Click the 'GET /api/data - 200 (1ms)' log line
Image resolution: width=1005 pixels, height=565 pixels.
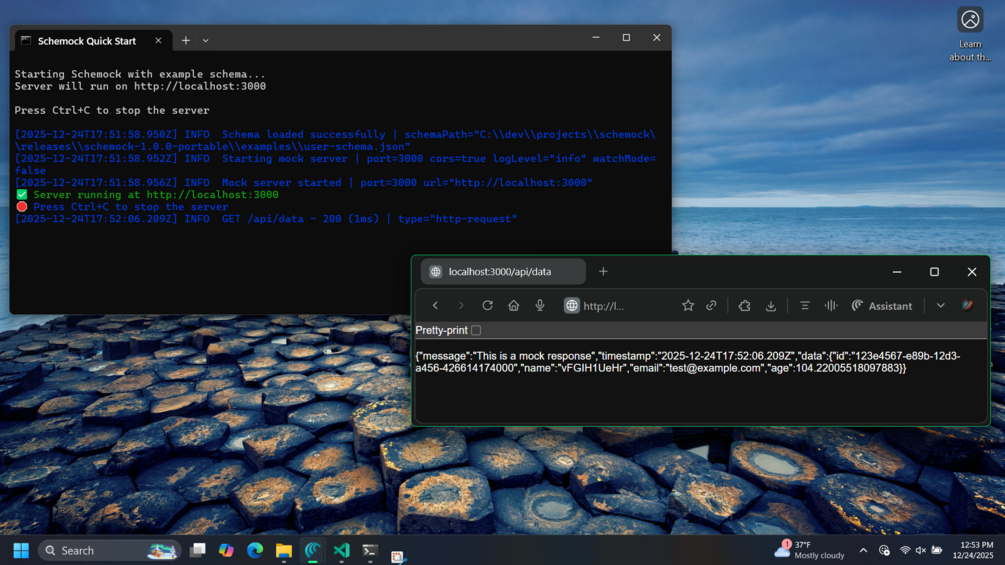click(x=265, y=219)
